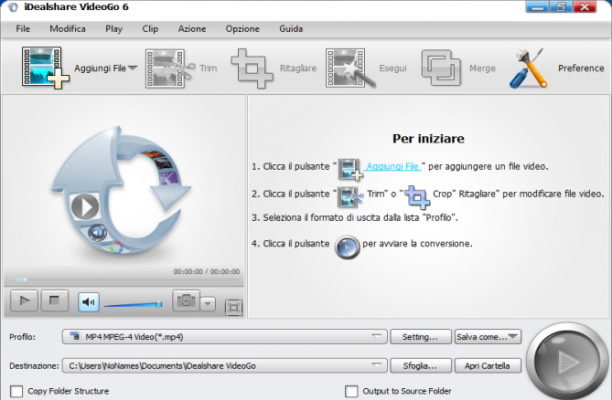Minimize the iDealshare VideoGo window
This screenshot has height=400, width=612.
tap(537, 7)
